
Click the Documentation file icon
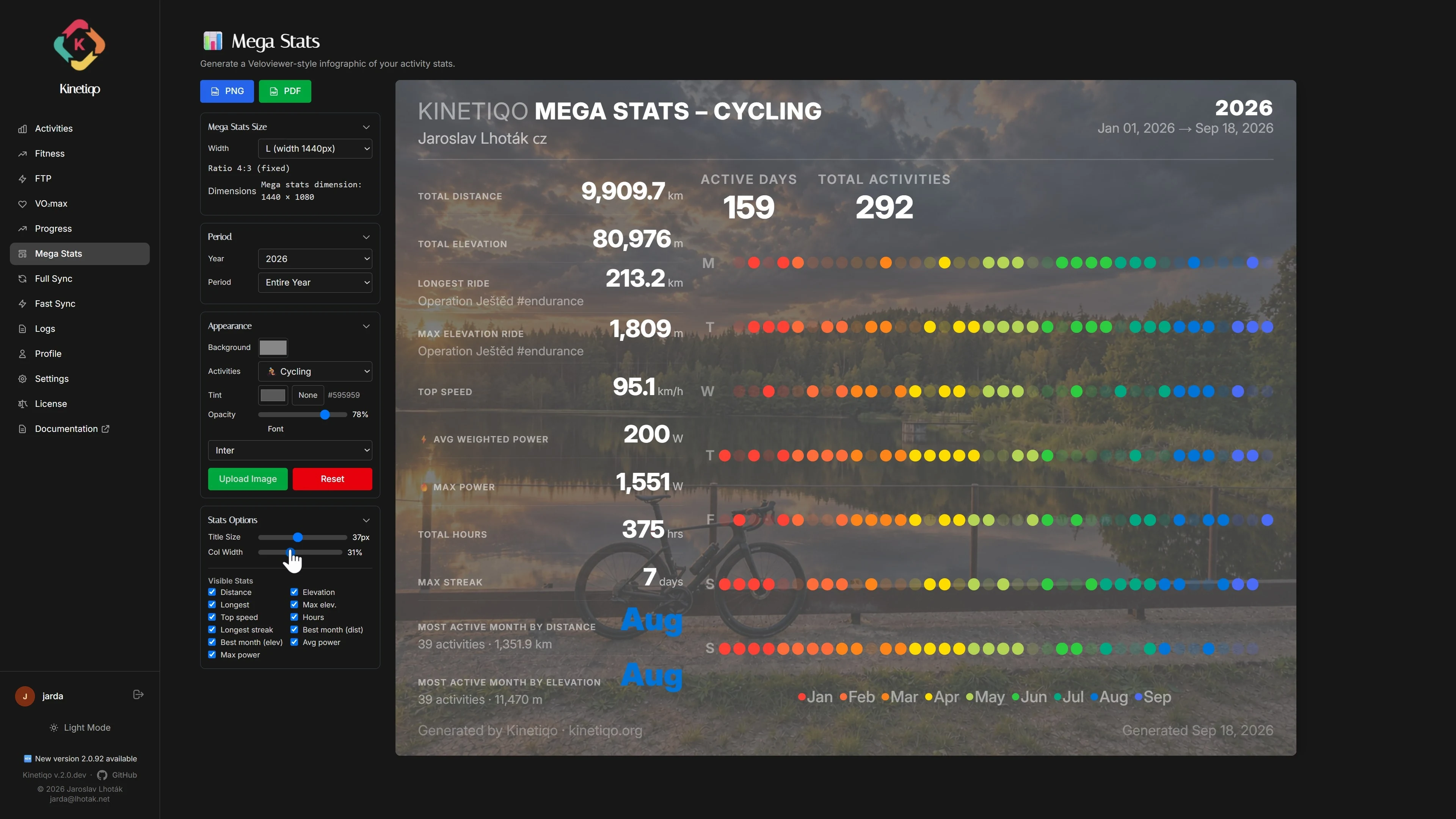[x=23, y=429]
